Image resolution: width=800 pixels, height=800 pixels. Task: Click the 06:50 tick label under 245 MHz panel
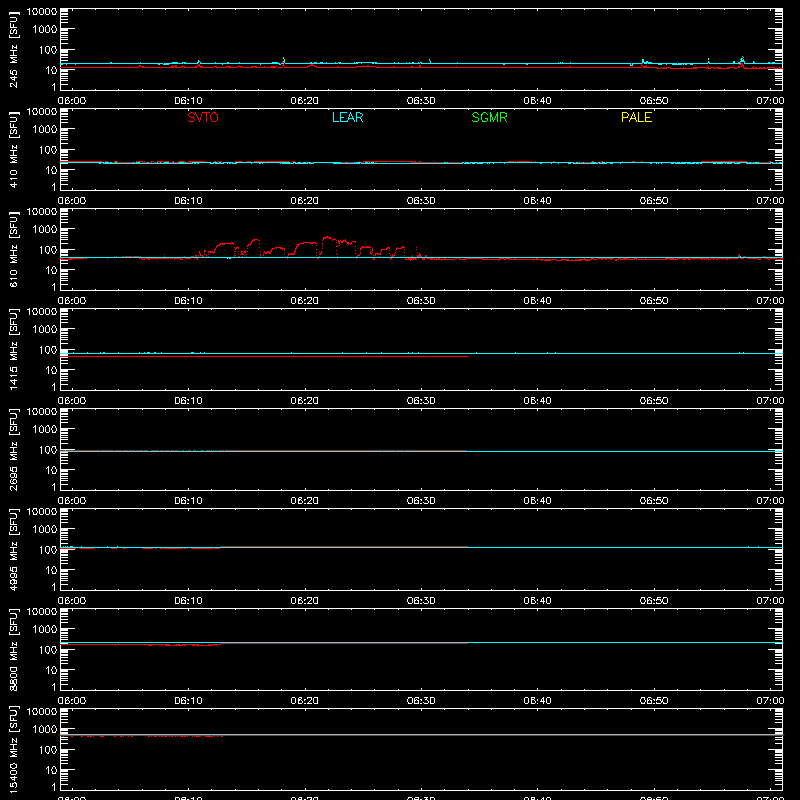click(x=654, y=101)
